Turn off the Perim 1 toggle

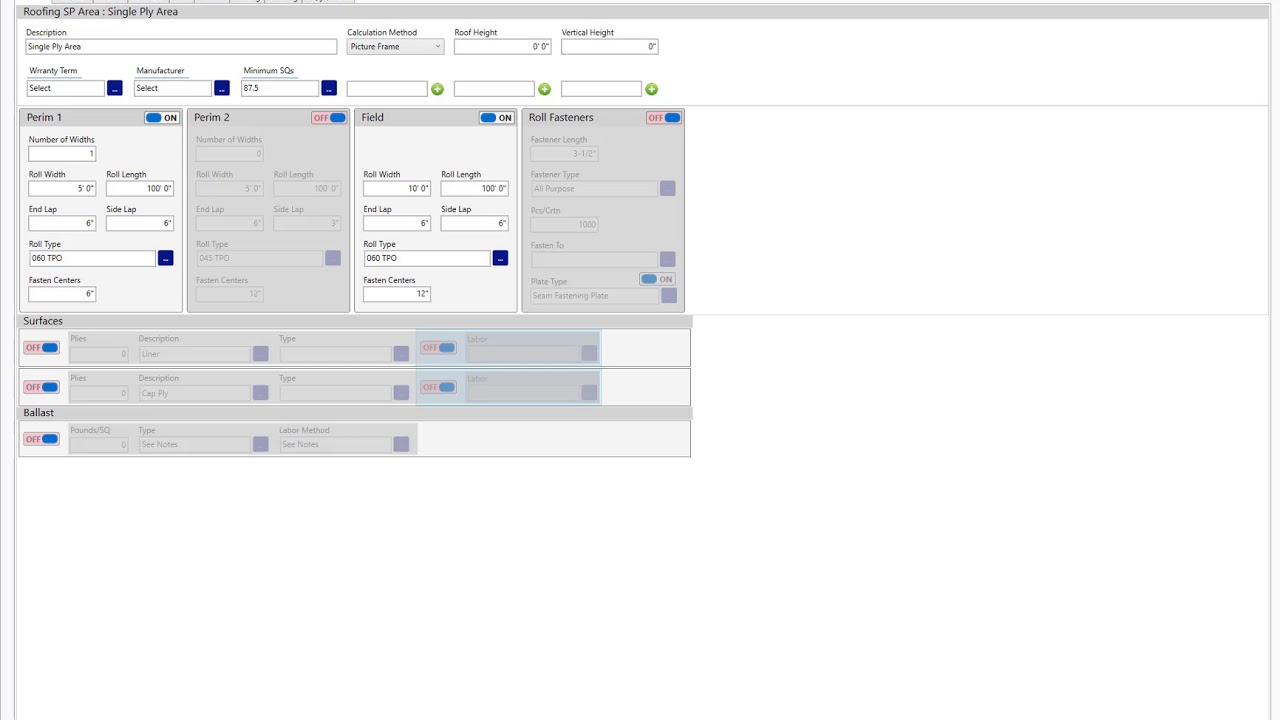pos(161,118)
